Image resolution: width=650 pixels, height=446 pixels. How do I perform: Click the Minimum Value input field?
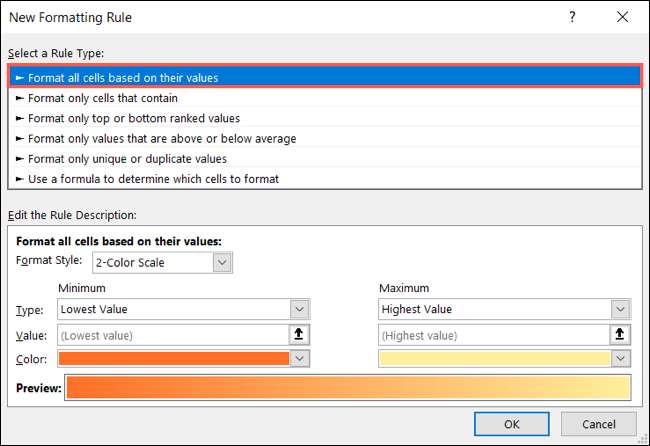click(x=173, y=335)
